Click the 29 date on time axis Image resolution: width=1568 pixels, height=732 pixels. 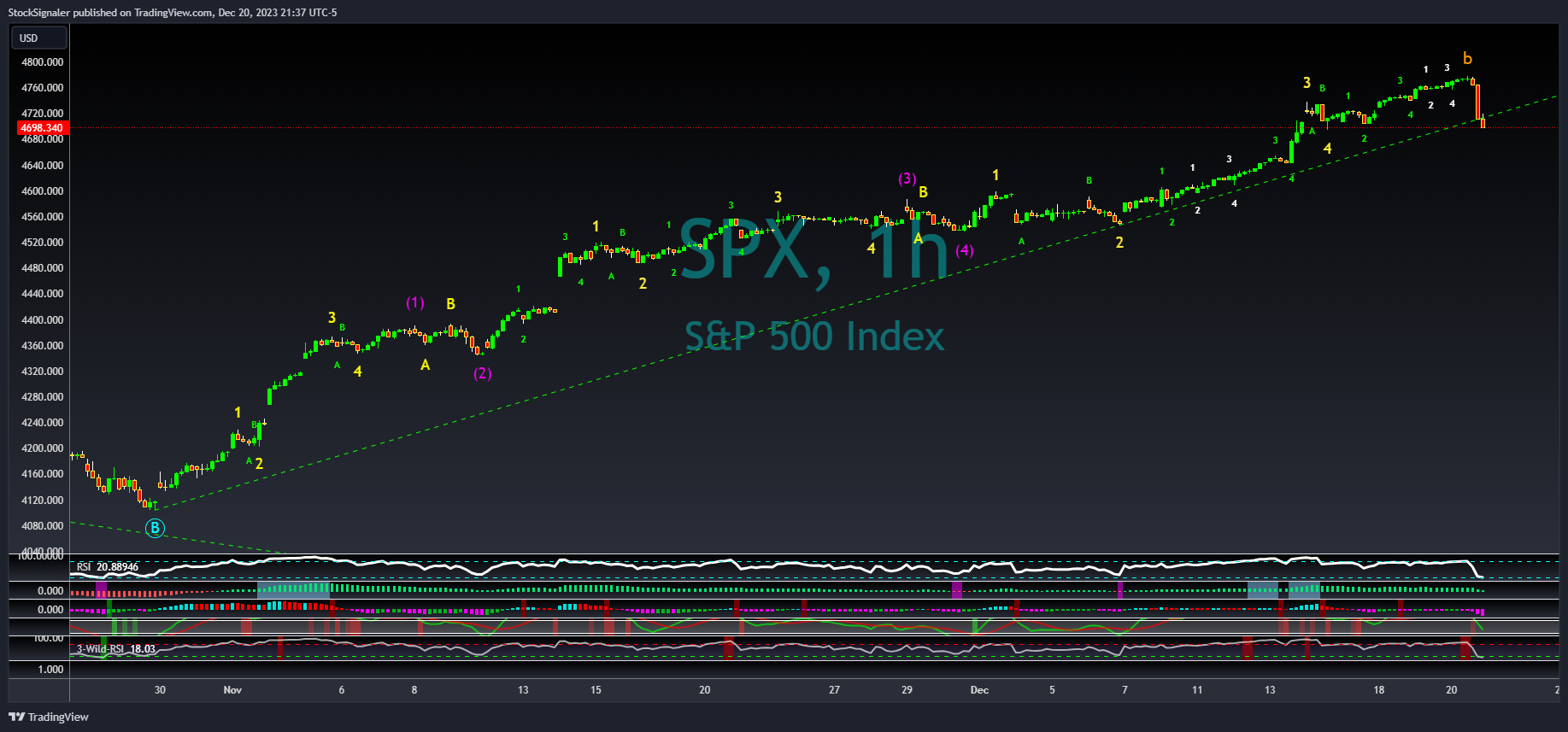coord(907,690)
